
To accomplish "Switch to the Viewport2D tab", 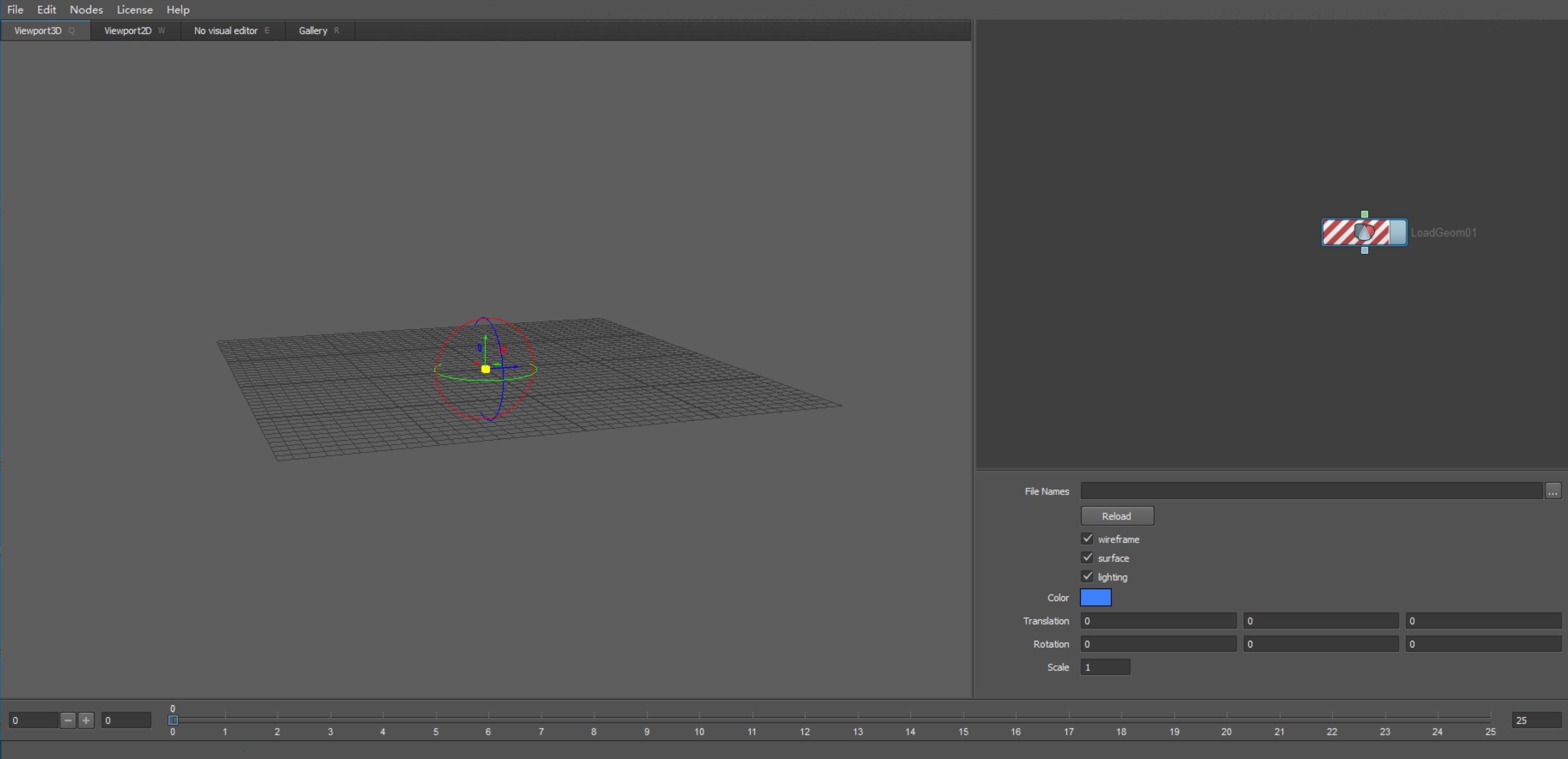I will click(128, 30).
